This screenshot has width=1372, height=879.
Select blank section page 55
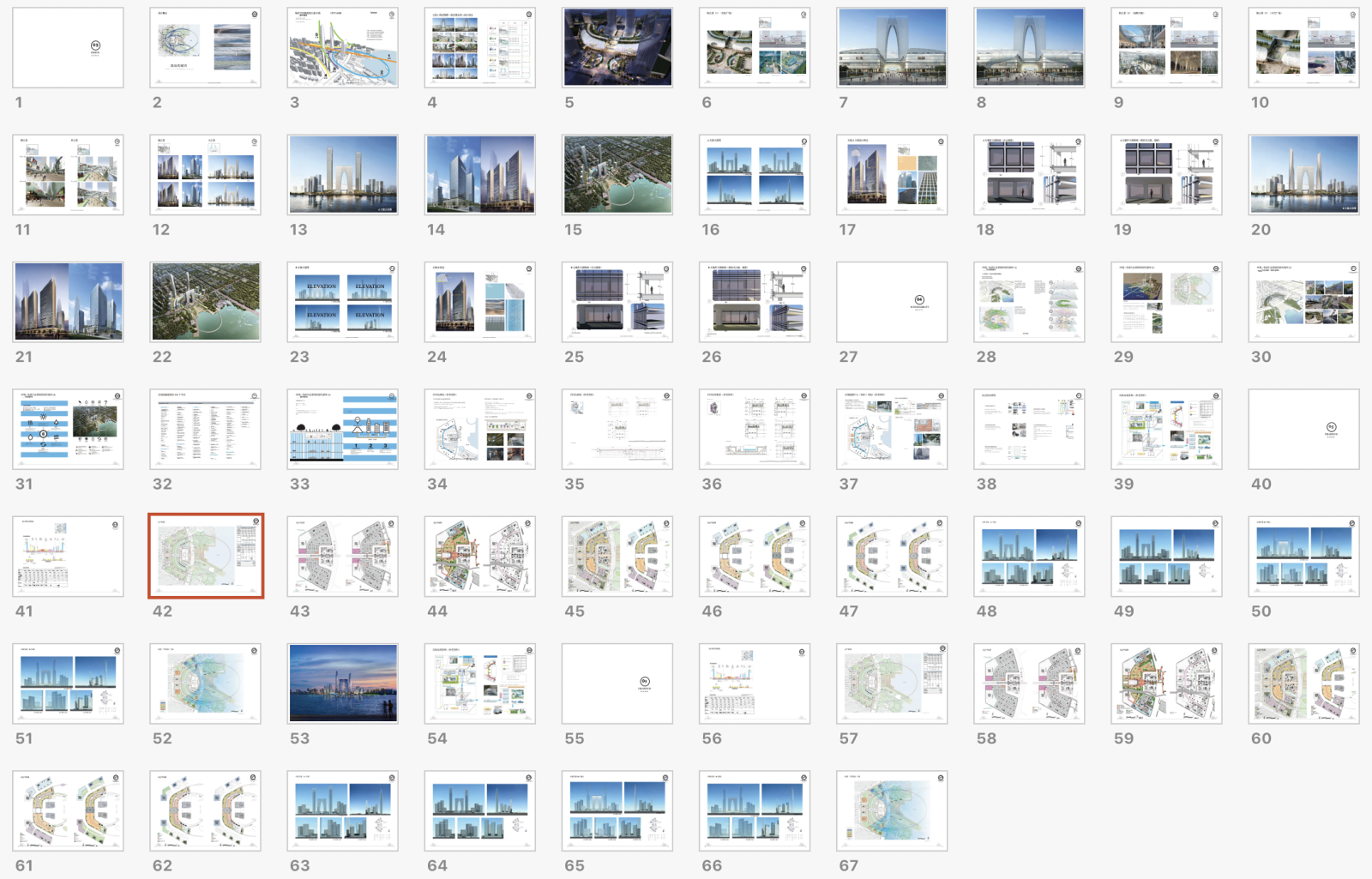click(x=617, y=683)
